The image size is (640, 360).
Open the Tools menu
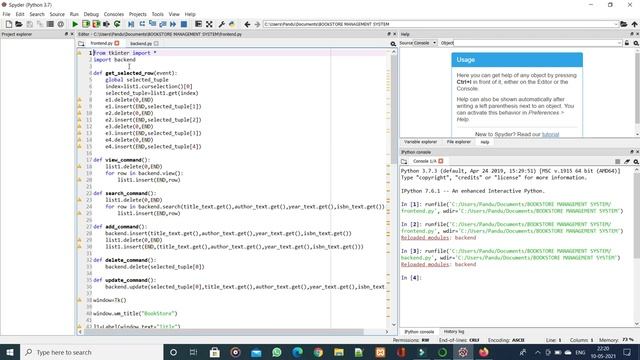pos(158,14)
